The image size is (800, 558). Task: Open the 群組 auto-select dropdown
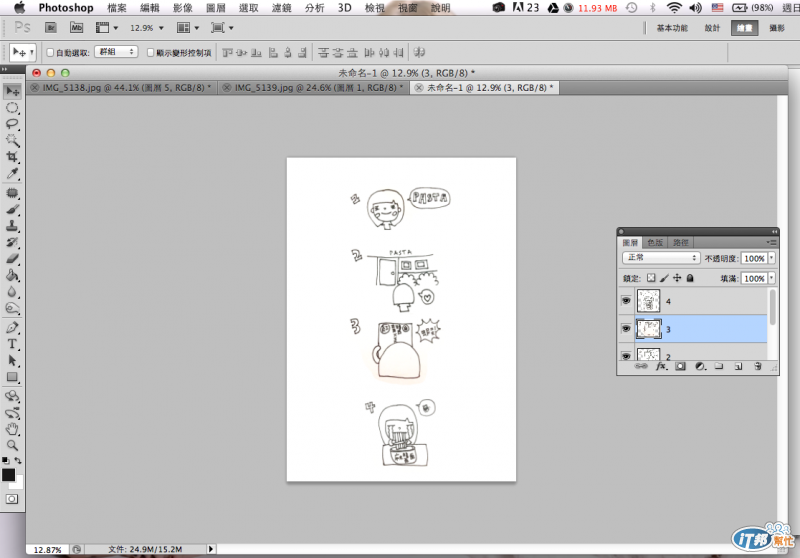(x=118, y=52)
